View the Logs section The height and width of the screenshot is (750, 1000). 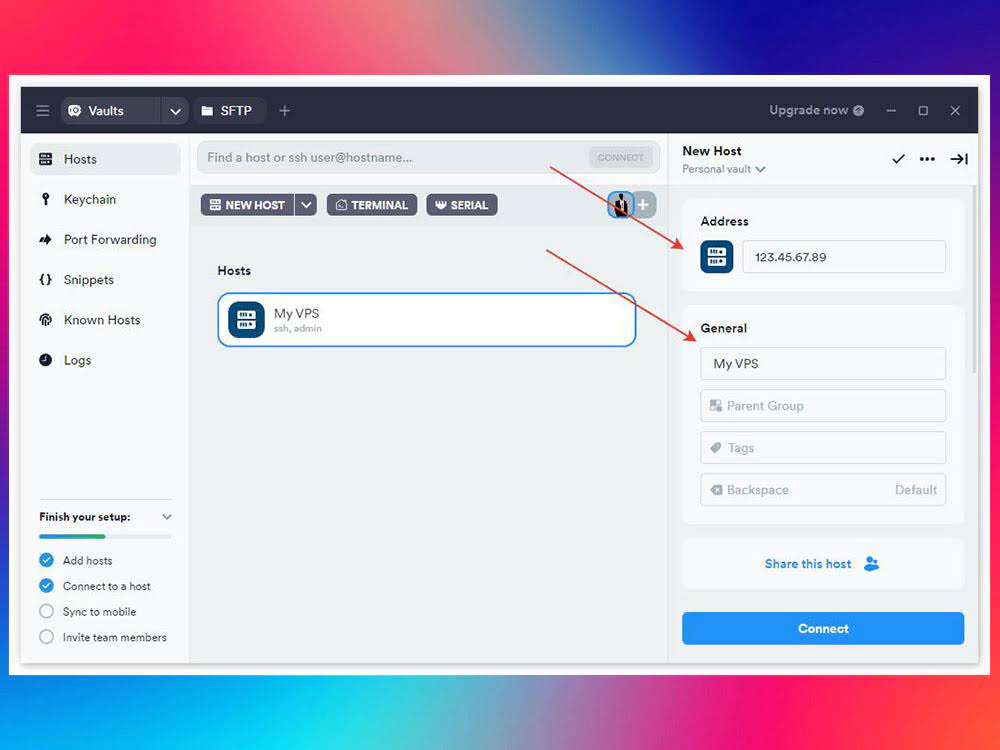77,360
